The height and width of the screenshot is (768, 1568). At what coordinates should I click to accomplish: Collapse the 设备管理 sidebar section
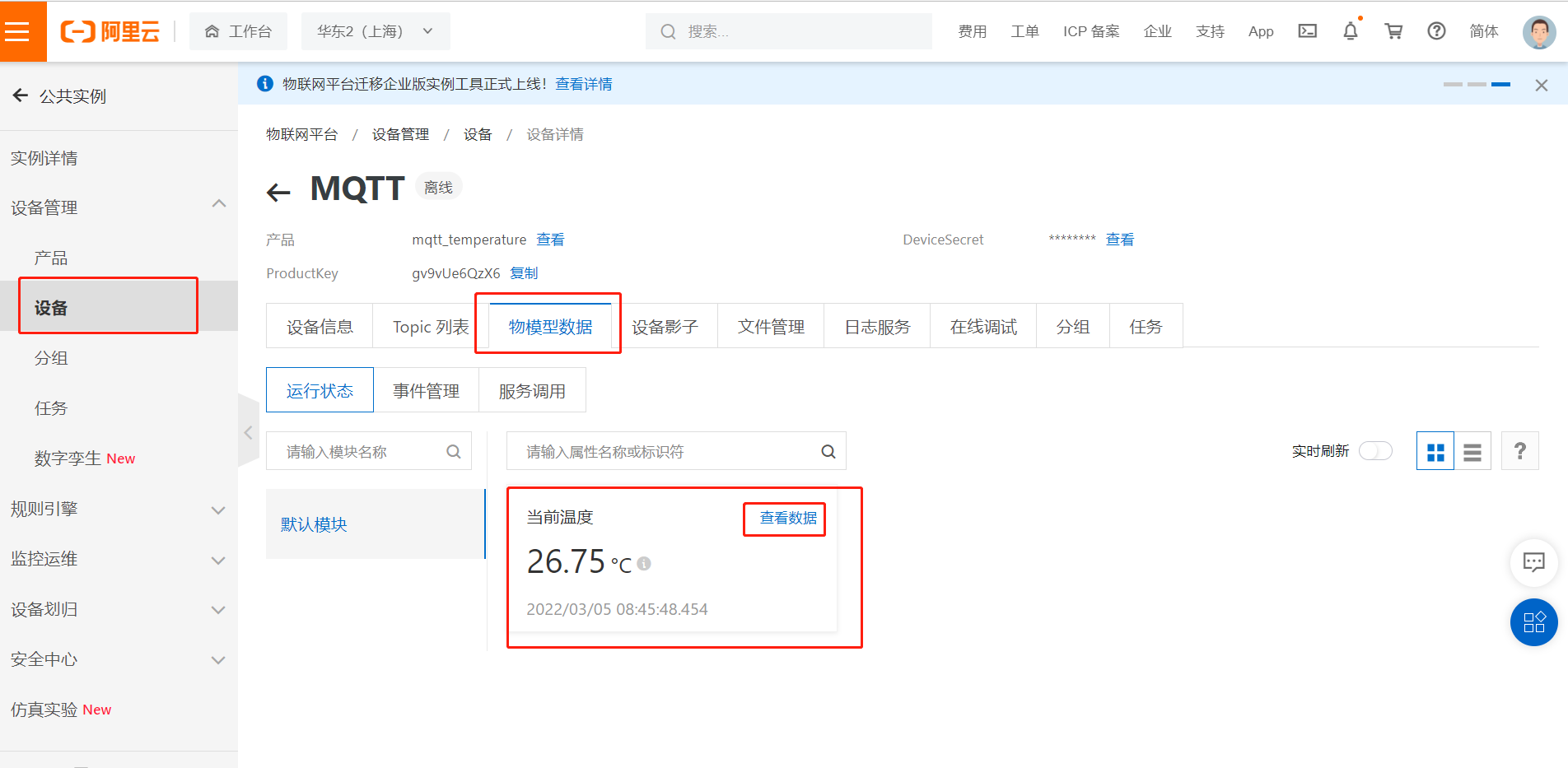pos(218,203)
